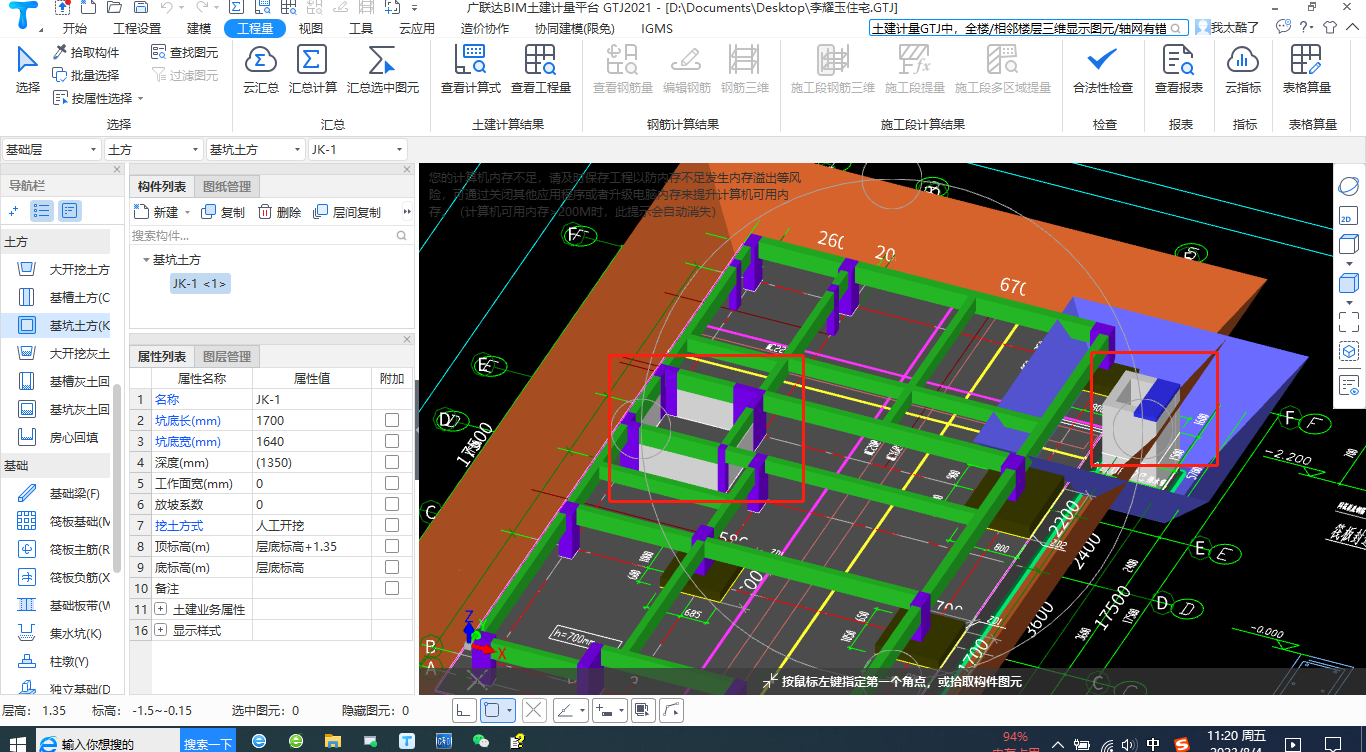Toggle 附加 checkbox for 坑底宽(mm)
Image resolution: width=1366 pixels, height=752 pixels.
[x=391, y=441]
